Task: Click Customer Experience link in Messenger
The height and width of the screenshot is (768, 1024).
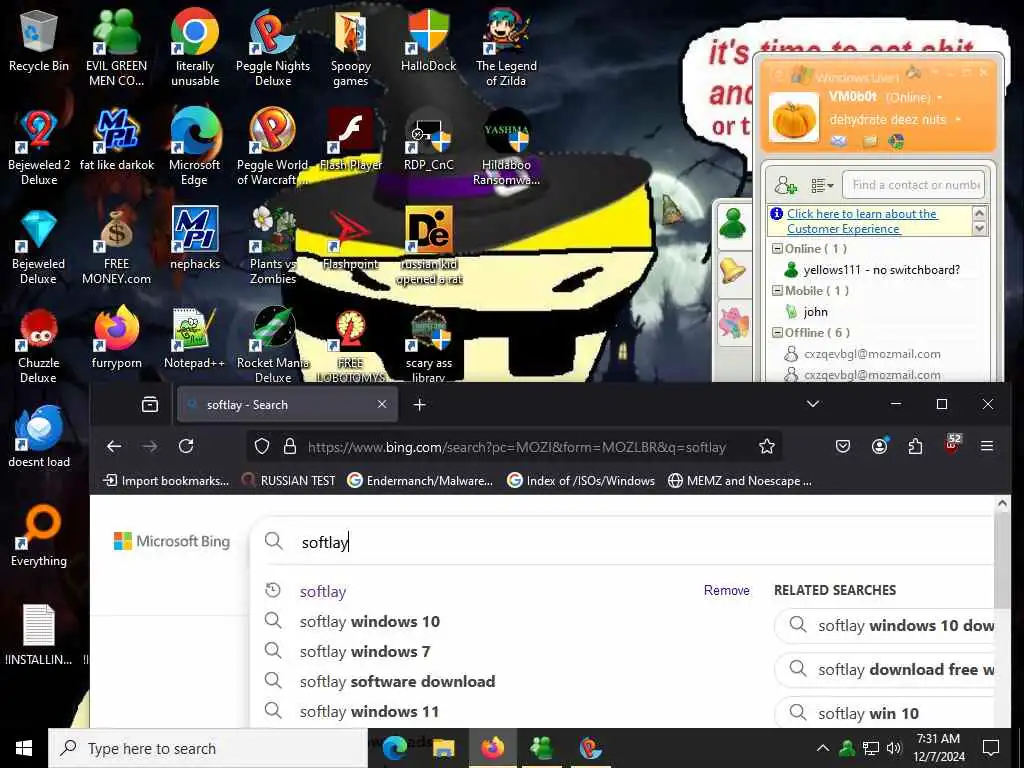Action: [x=862, y=221]
